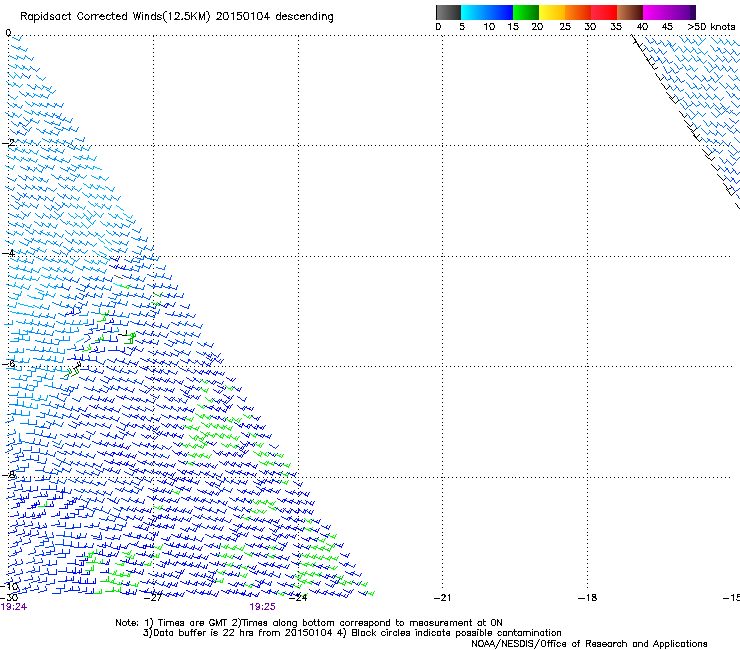Image resolution: width=740 pixels, height=650 pixels.
Task: Click the '10' legend scale label
Action: 489,27
